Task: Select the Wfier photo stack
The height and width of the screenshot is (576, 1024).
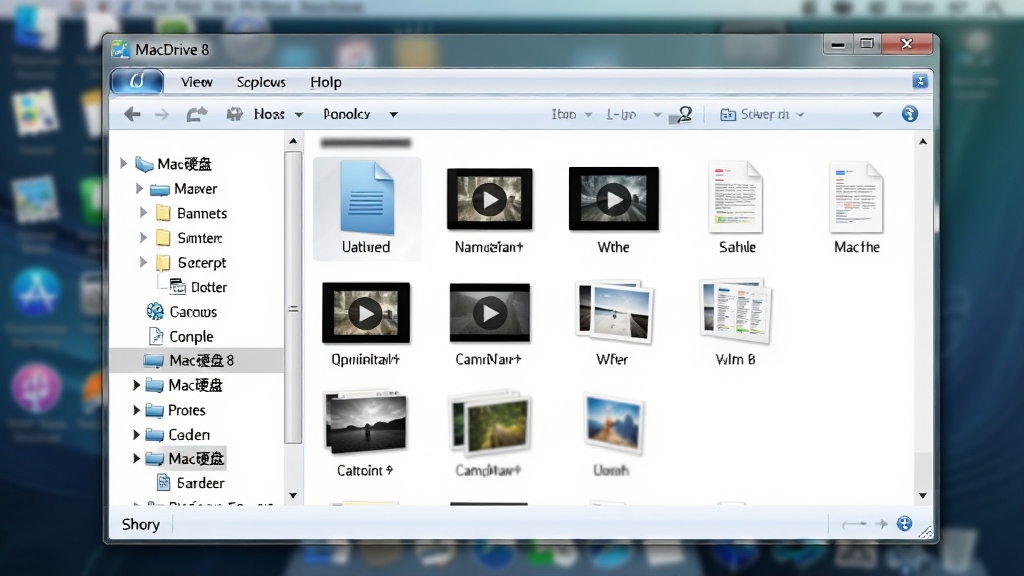Action: (613, 323)
